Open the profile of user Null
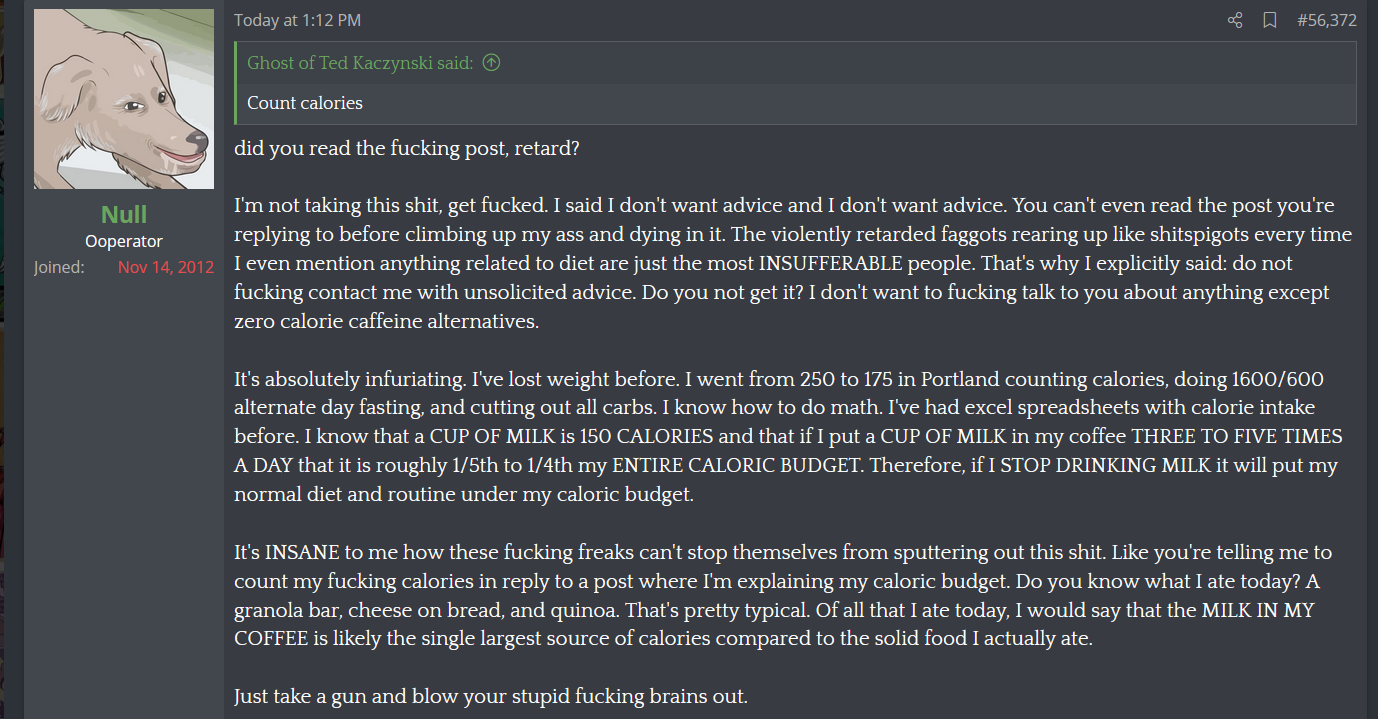The image size is (1378, 719). 124,214
